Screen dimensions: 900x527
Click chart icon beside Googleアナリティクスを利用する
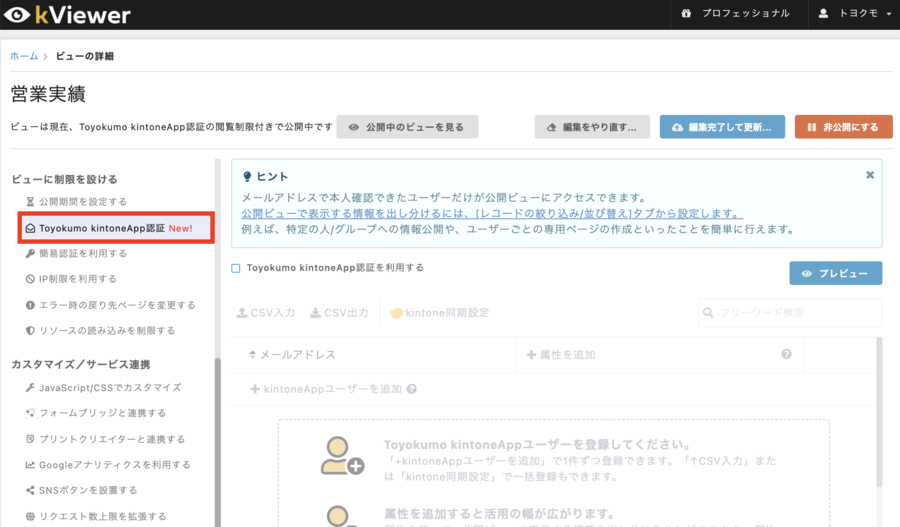(x=30, y=464)
